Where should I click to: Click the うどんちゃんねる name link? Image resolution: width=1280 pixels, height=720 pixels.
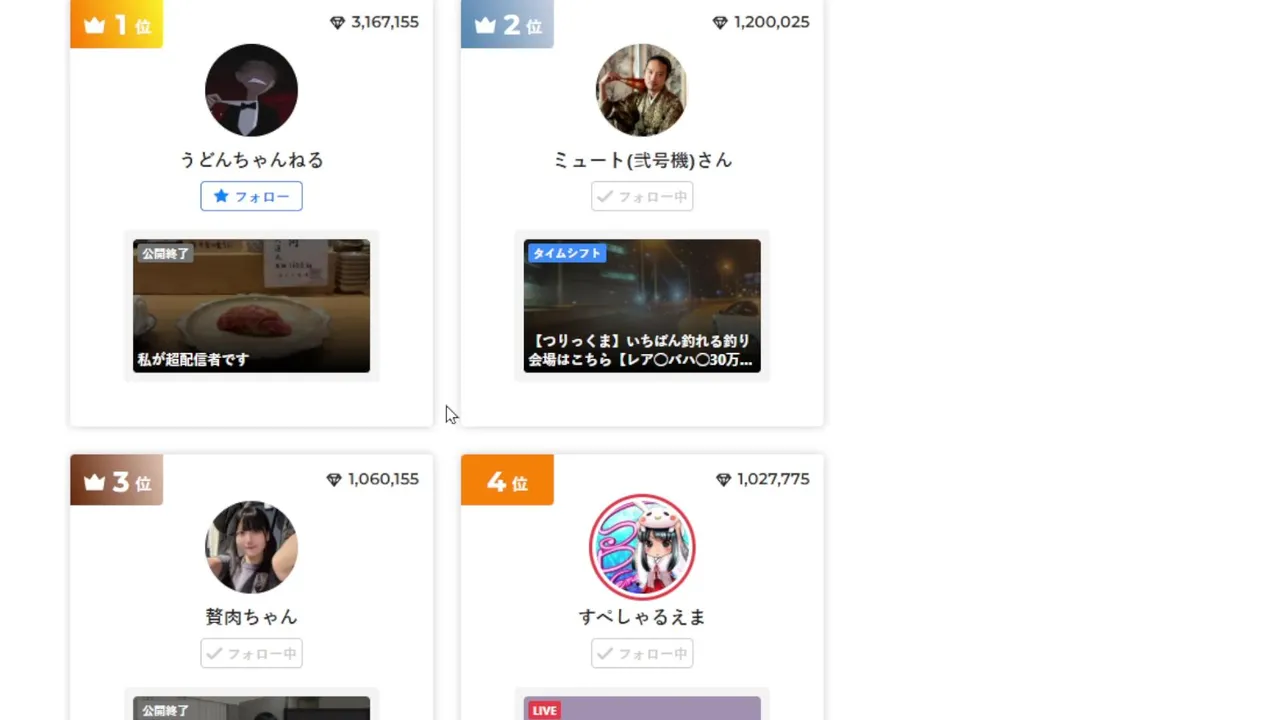click(251, 160)
